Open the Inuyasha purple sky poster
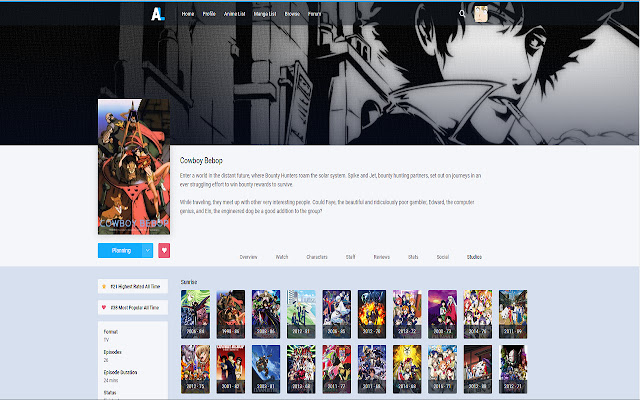 442,314
